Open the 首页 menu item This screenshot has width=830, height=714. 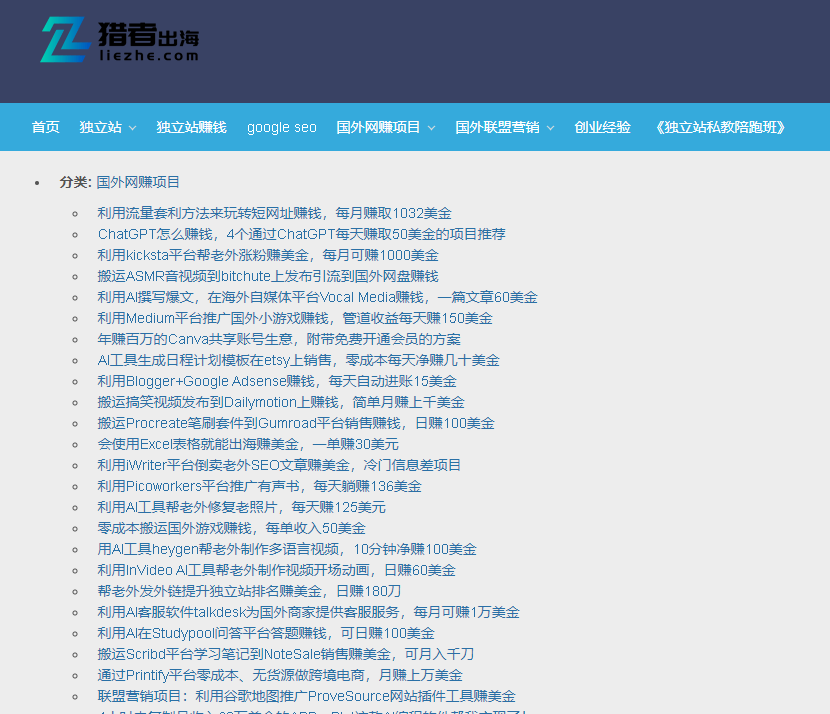[46, 127]
